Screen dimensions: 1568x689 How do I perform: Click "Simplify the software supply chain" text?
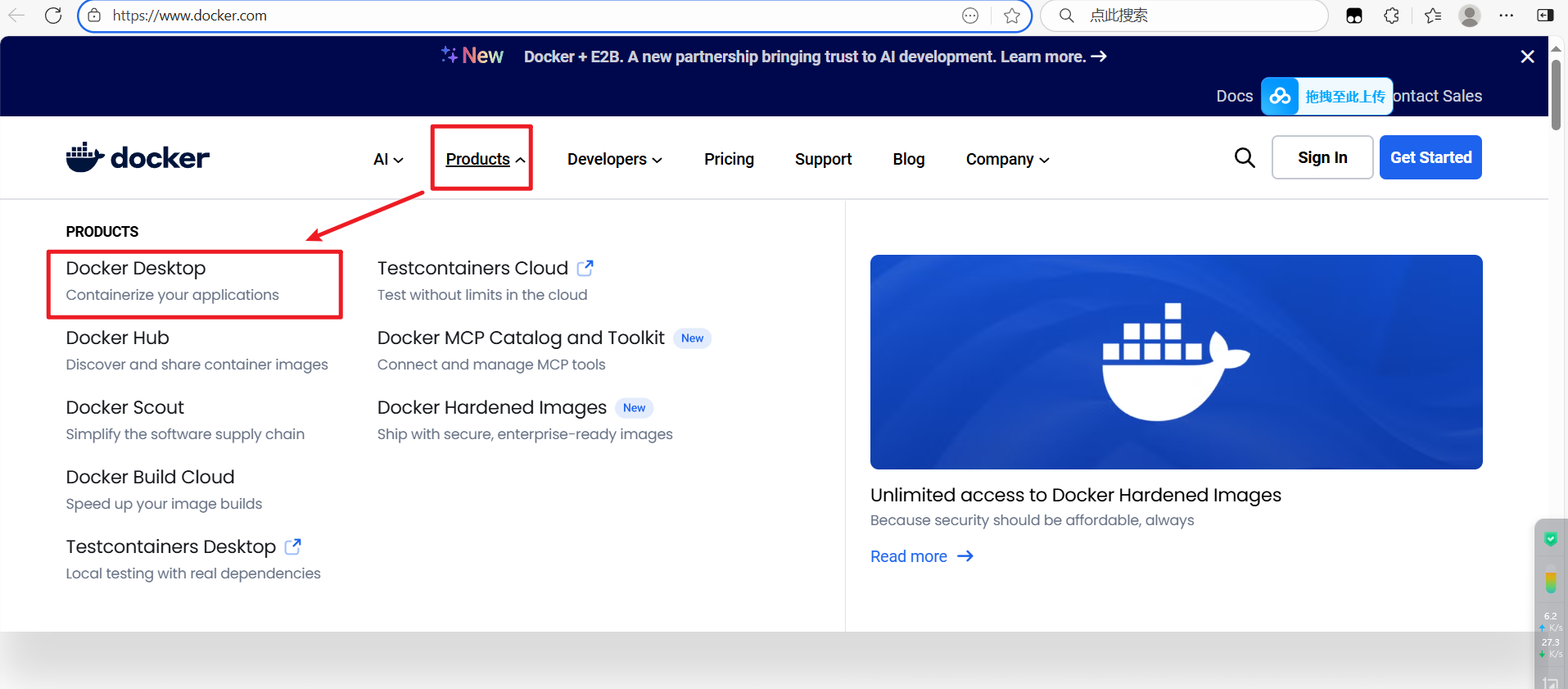pyautogui.click(x=185, y=434)
